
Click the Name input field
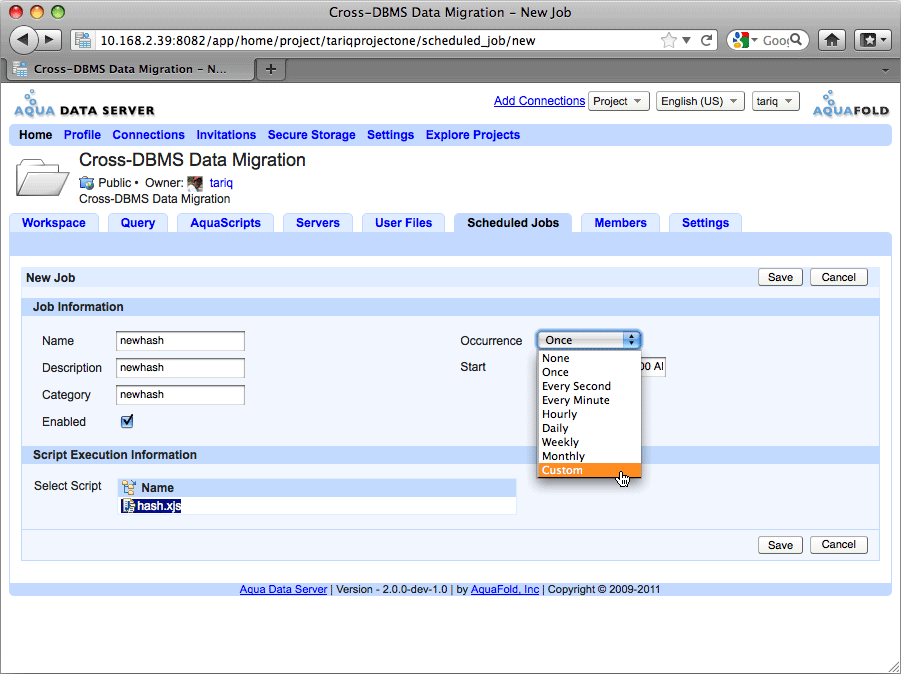coord(180,341)
